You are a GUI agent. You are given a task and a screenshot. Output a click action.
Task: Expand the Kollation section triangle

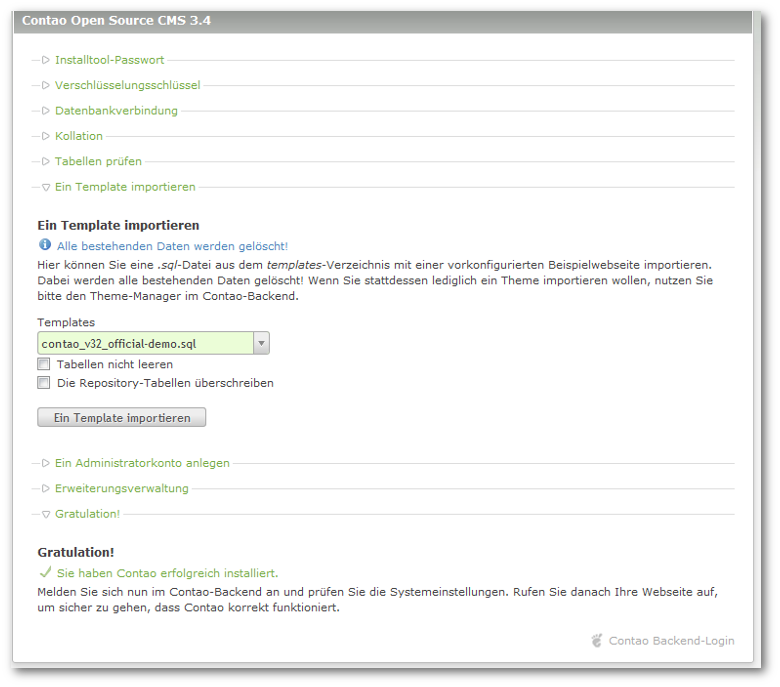[46, 136]
